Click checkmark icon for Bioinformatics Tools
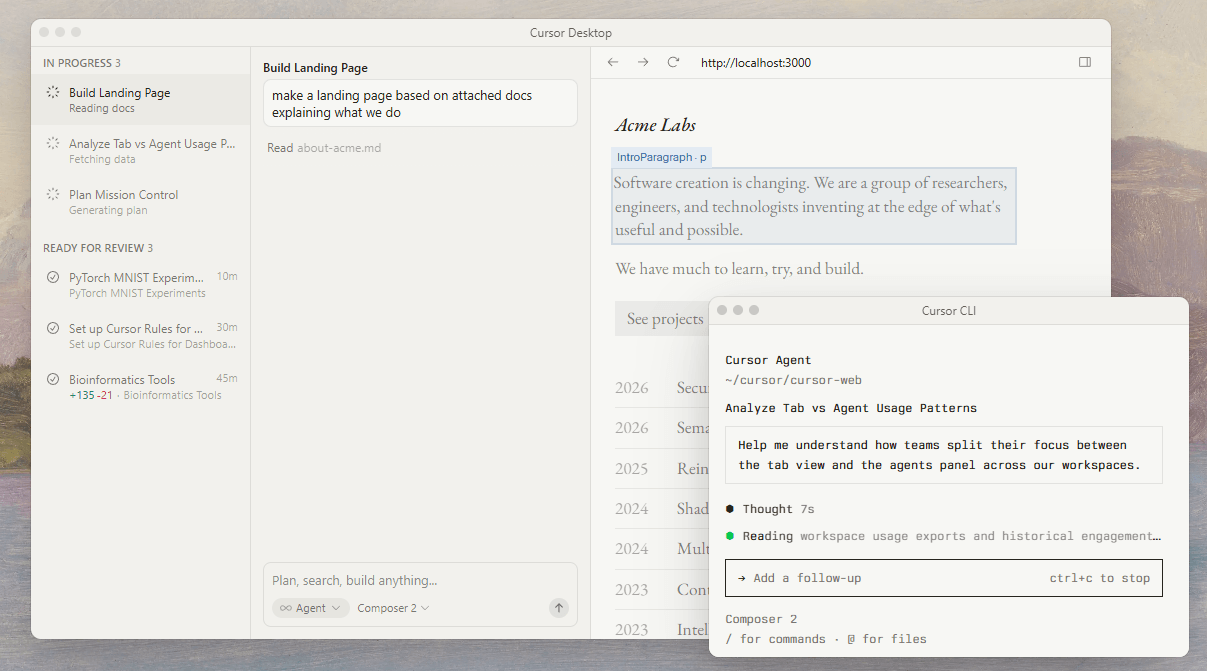 click(x=53, y=379)
